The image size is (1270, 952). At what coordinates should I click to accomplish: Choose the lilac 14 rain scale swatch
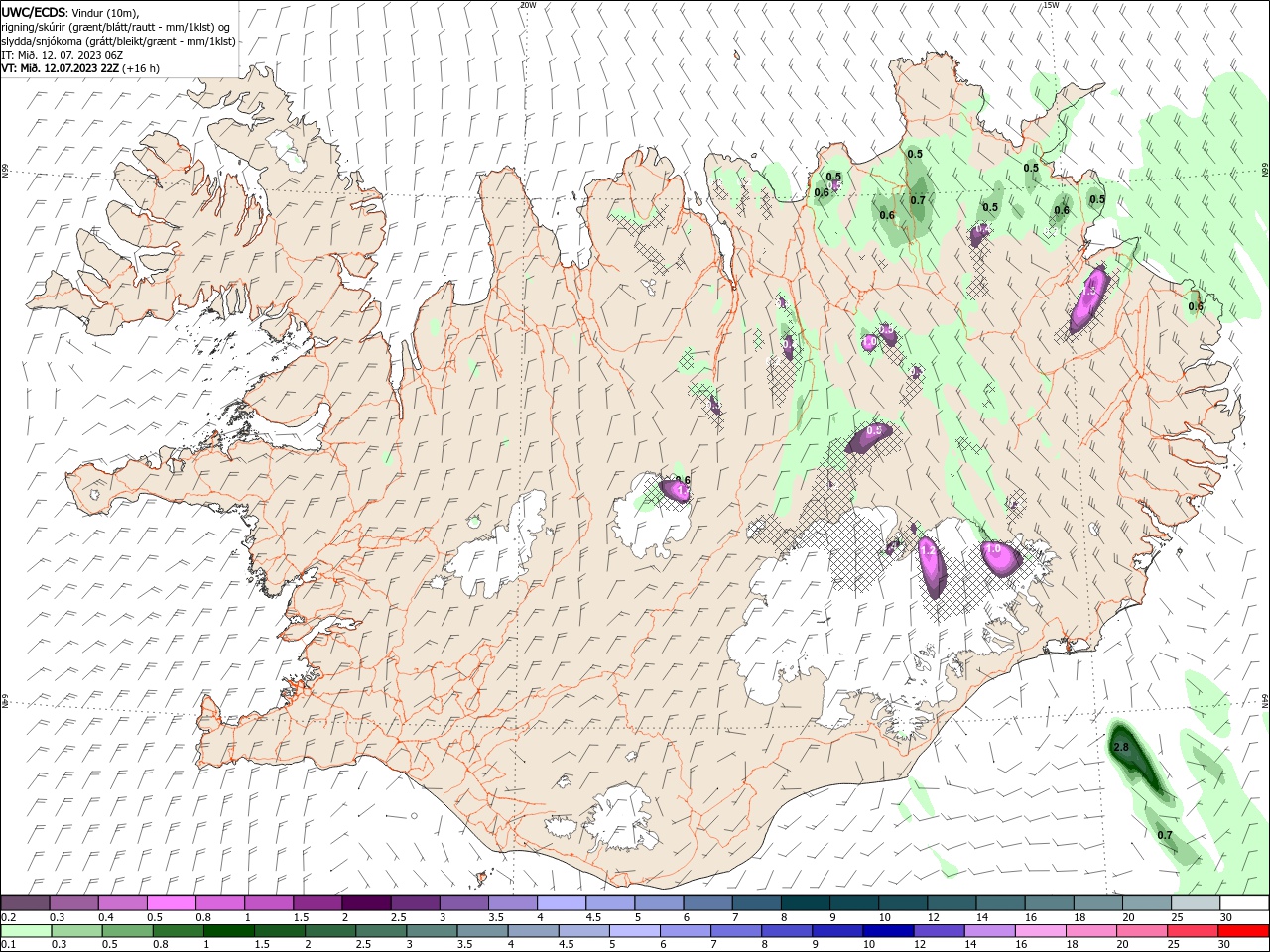(x=988, y=931)
